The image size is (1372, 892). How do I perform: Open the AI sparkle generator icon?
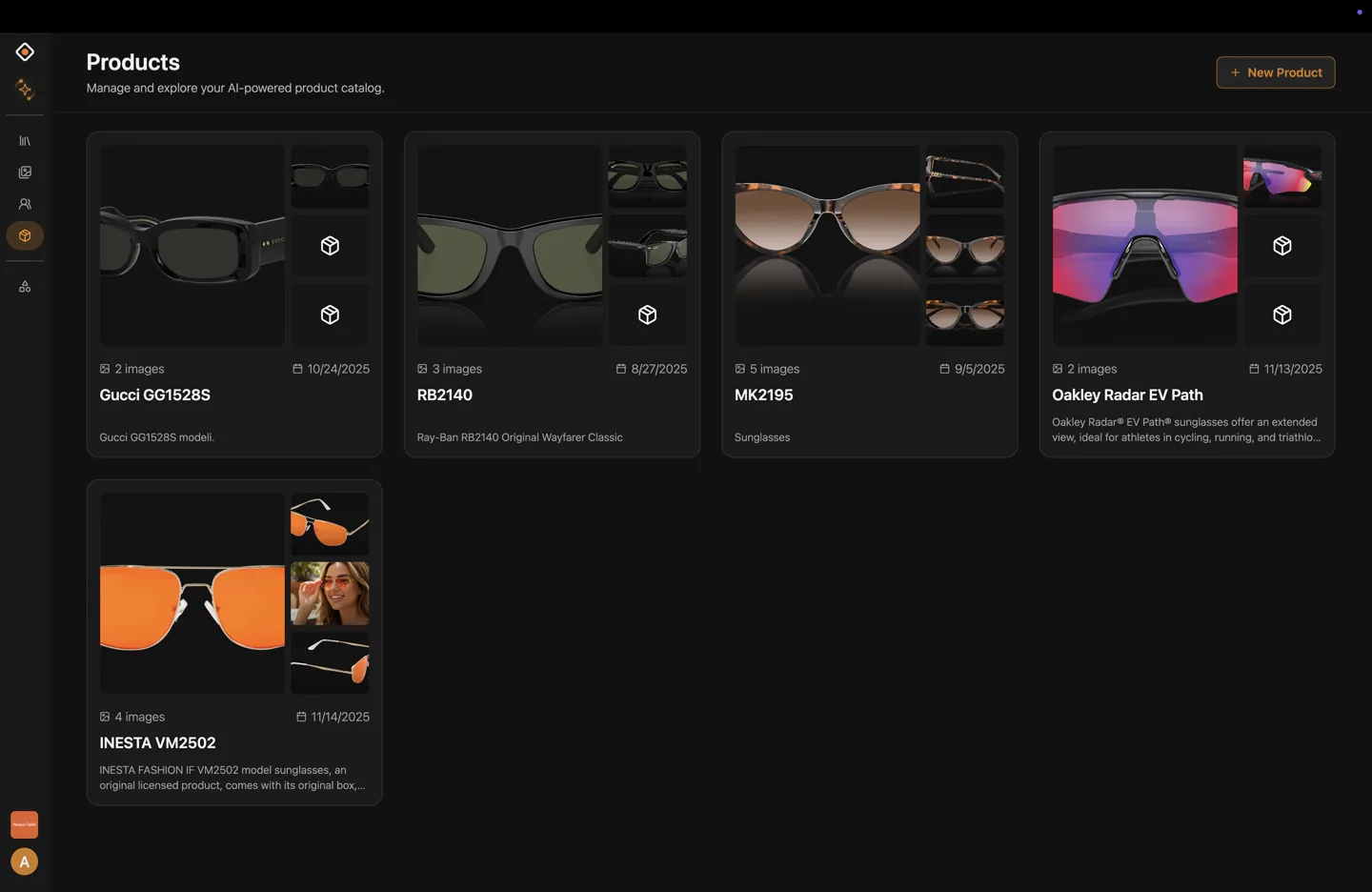click(25, 90)
